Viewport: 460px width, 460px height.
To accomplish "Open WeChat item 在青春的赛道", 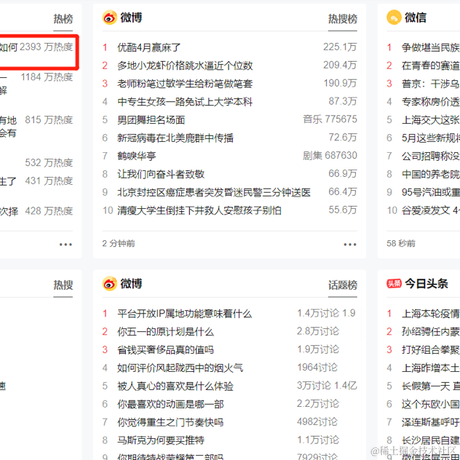I will tap(431, 66).
